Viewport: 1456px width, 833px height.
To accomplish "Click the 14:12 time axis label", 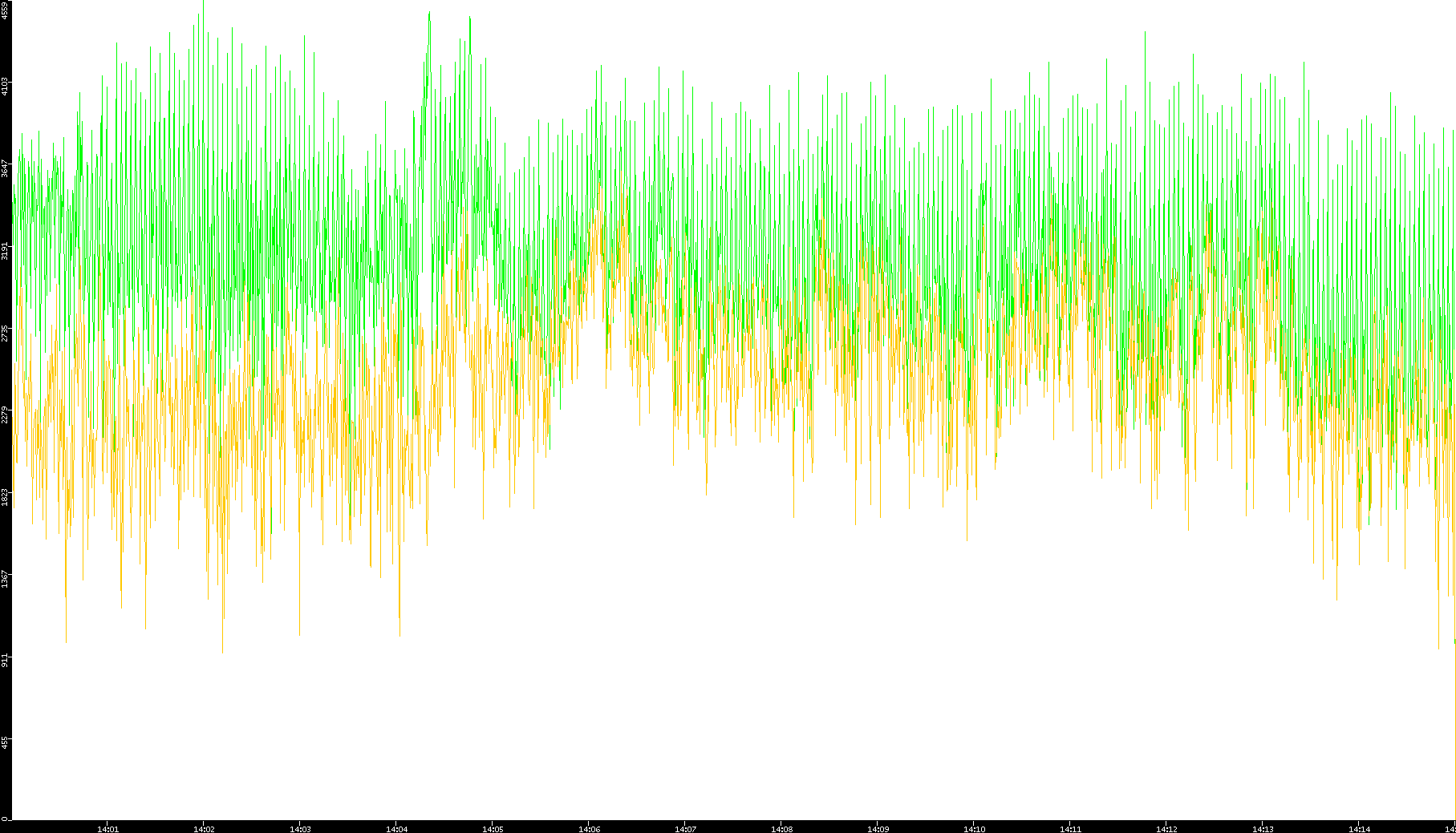I will tap(1166, 829).
